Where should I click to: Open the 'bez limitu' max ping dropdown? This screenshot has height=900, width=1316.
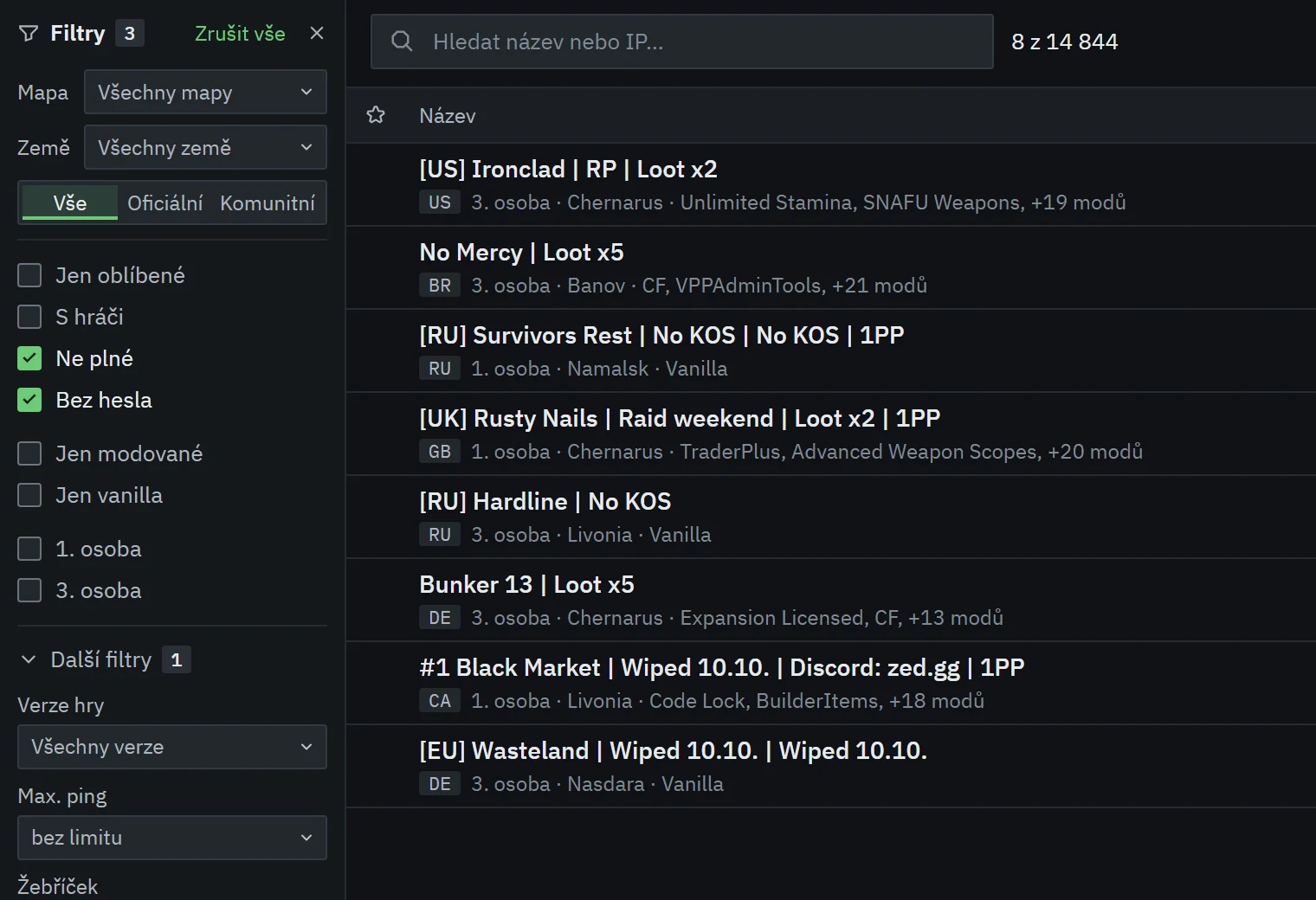click(x=172, y=838)
